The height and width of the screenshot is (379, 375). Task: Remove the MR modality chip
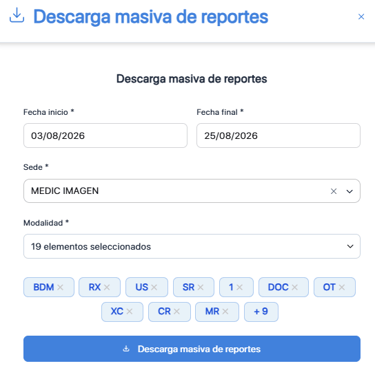(225, 311)
